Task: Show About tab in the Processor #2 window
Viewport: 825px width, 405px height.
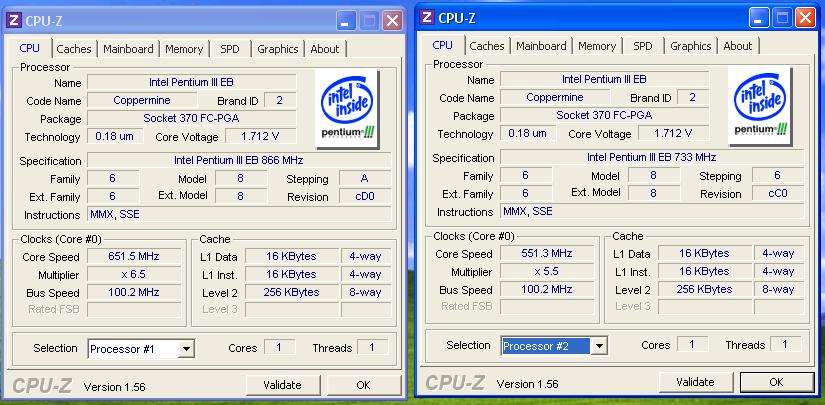Action: (738, 46)
